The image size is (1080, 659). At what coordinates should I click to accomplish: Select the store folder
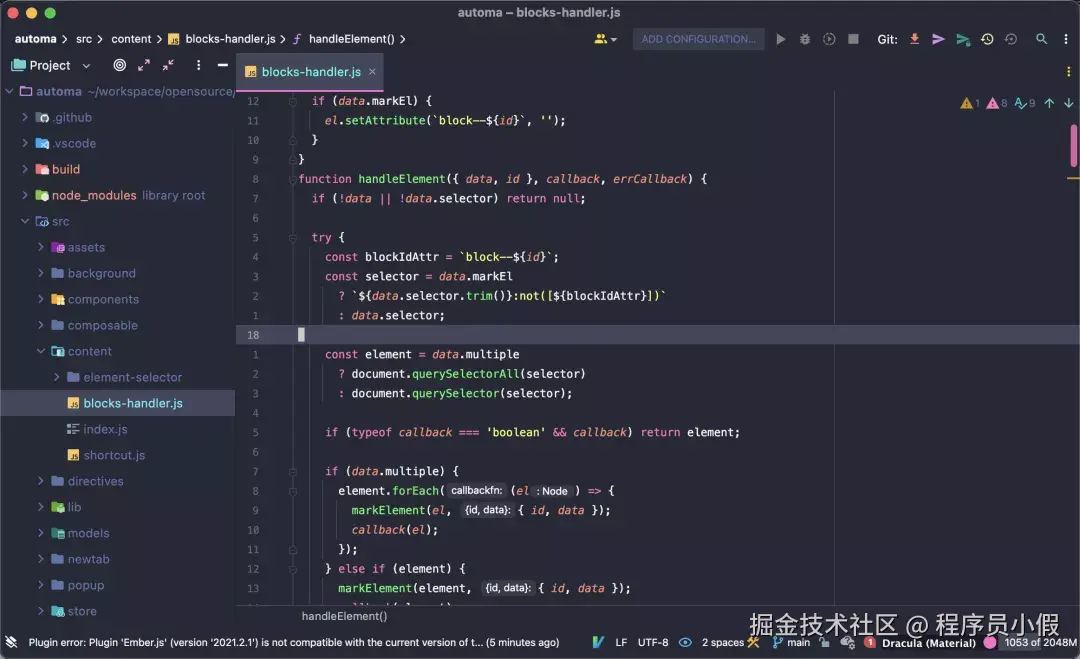[81, 611]
